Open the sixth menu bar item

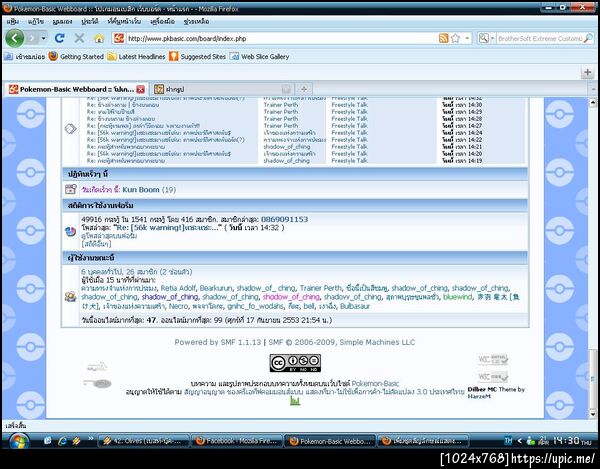163,21
